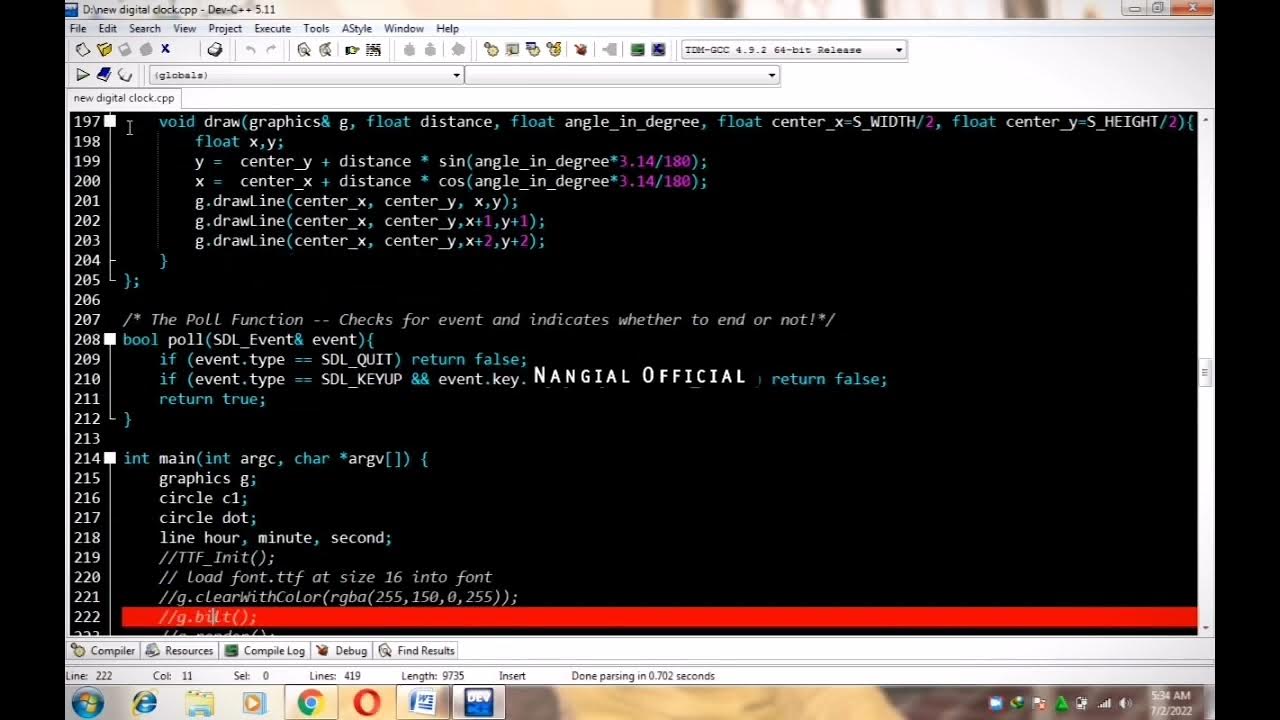Image resolution: width=1280 pixels, height=720 pixels.
Task: Open the Window menu
Action: pyautogui.click(x=404, y=28)
